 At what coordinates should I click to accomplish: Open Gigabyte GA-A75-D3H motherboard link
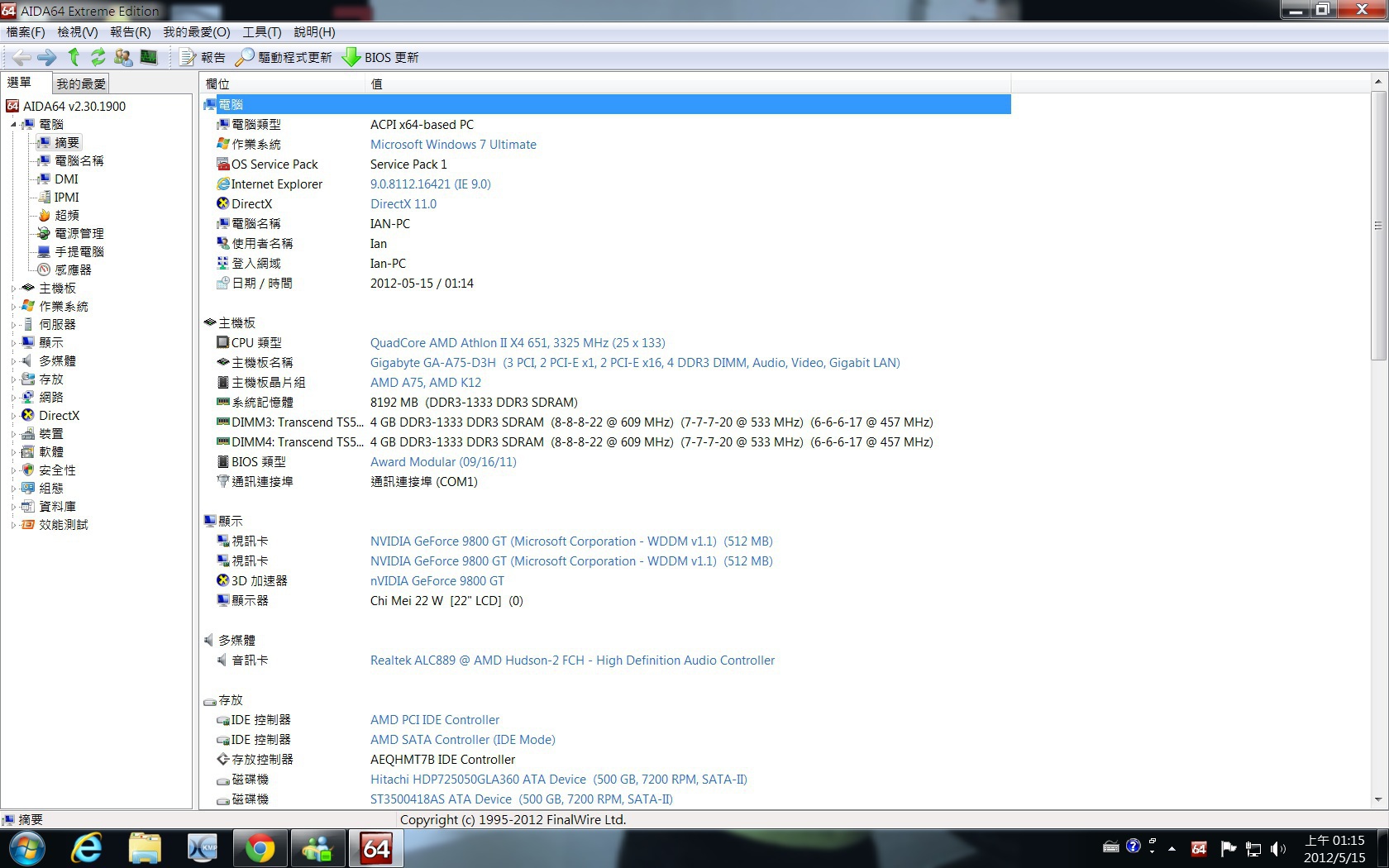click(635, 363)
